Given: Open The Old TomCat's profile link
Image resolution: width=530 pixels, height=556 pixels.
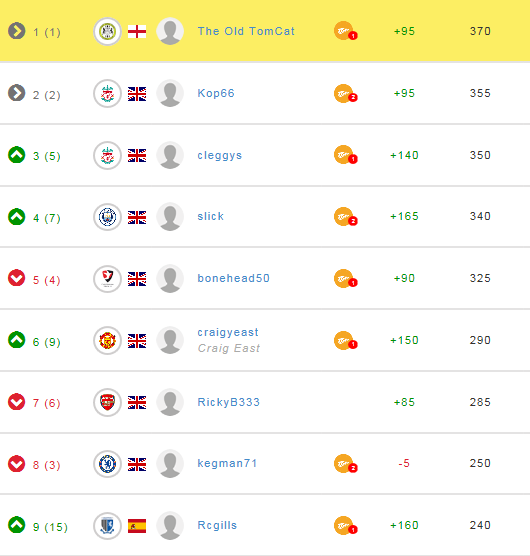Looking at the screenshot, I should 246,31.
